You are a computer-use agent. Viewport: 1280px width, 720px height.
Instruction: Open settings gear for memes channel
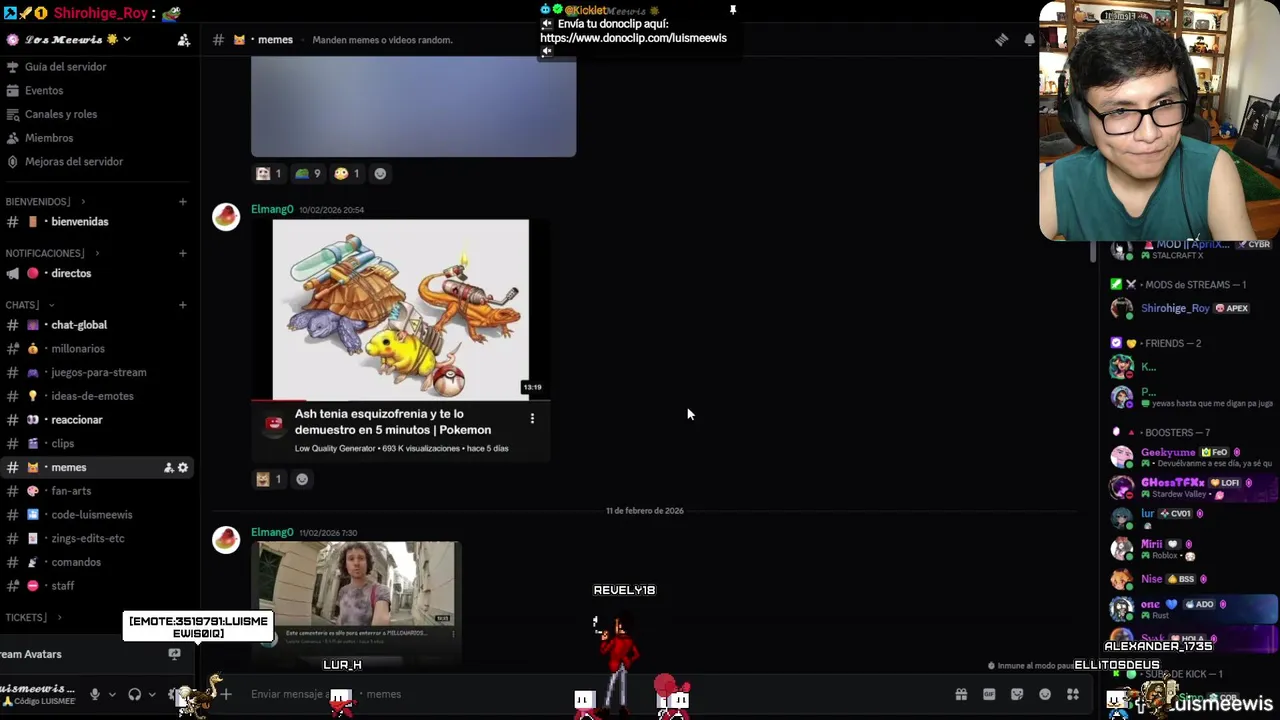click(x=183, y=468)
